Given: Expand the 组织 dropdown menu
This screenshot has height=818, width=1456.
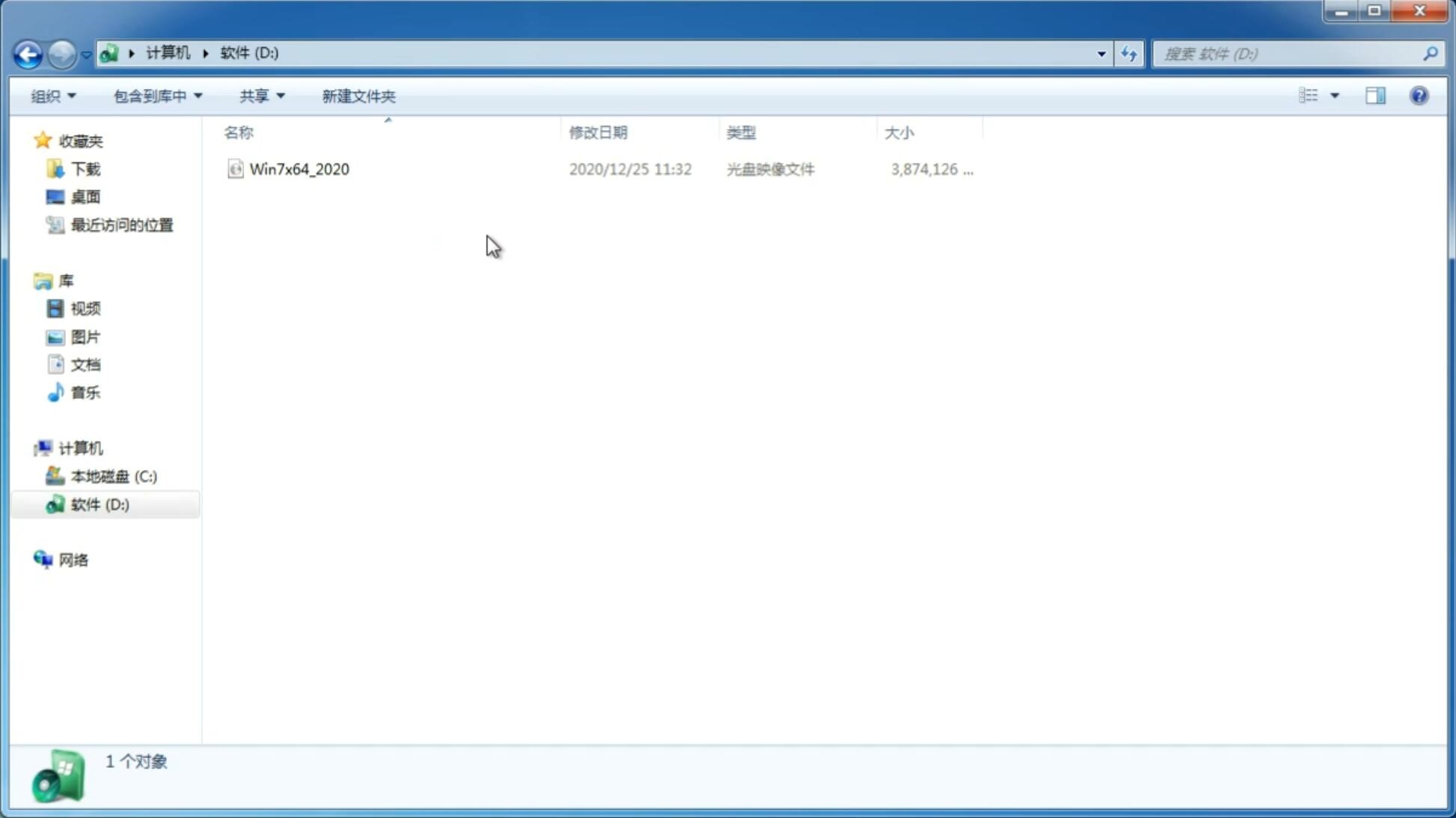Looking at the screenshot, I should pyautogui.click(x=52, y=95).
